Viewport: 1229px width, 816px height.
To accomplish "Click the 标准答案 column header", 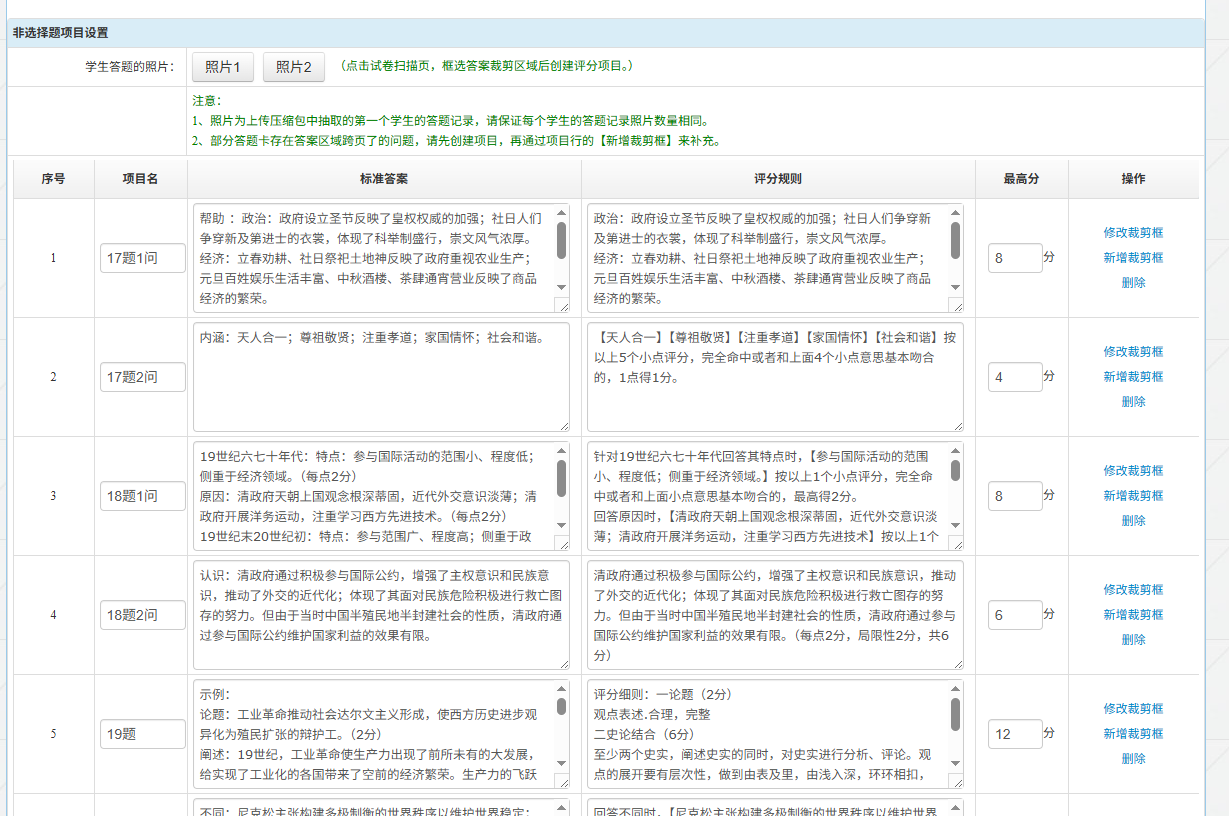I will (384, 179).
